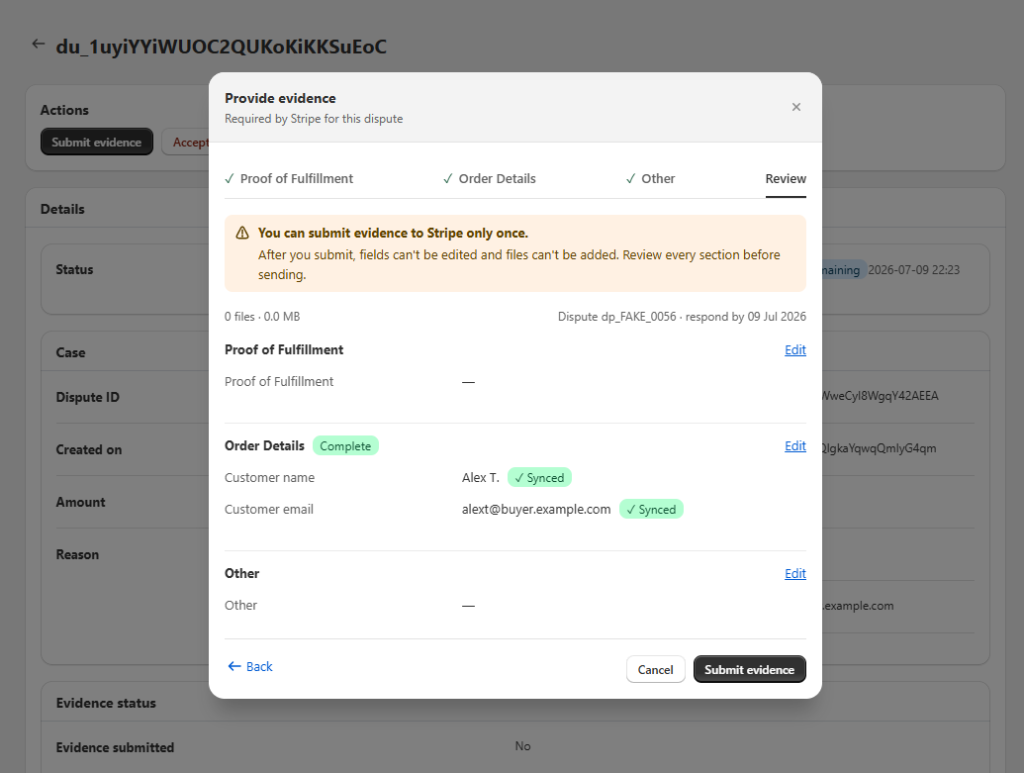Open the Proof of Fulfillment step tab
Image resolution: width=1024 pixels, height=773 pixels.
click(x=289, y=178)
